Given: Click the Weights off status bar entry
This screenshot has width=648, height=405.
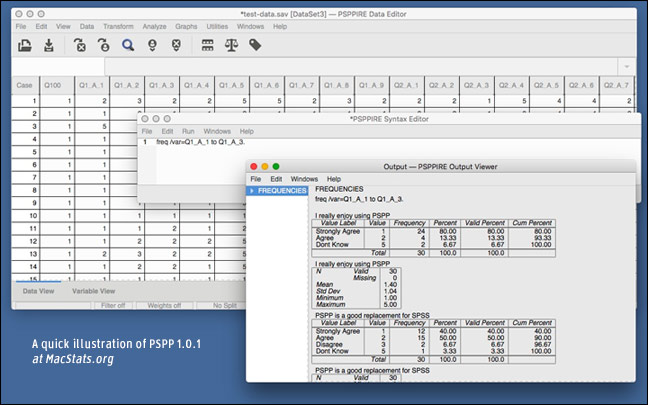Looking at the screenshot, I should coord(164,306).
